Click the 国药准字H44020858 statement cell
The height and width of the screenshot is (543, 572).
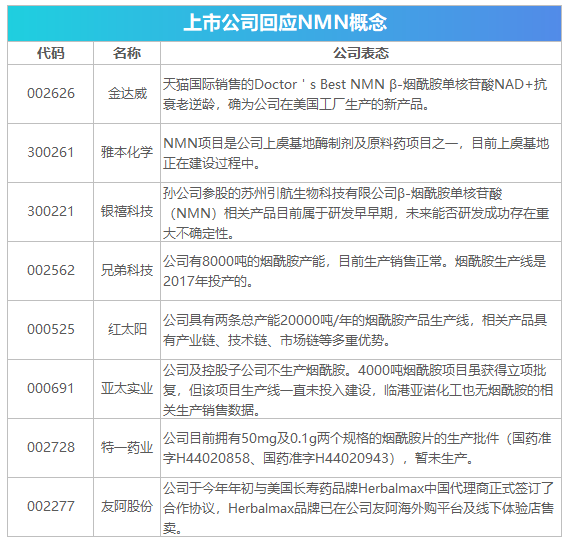click(x=361, y=448)
